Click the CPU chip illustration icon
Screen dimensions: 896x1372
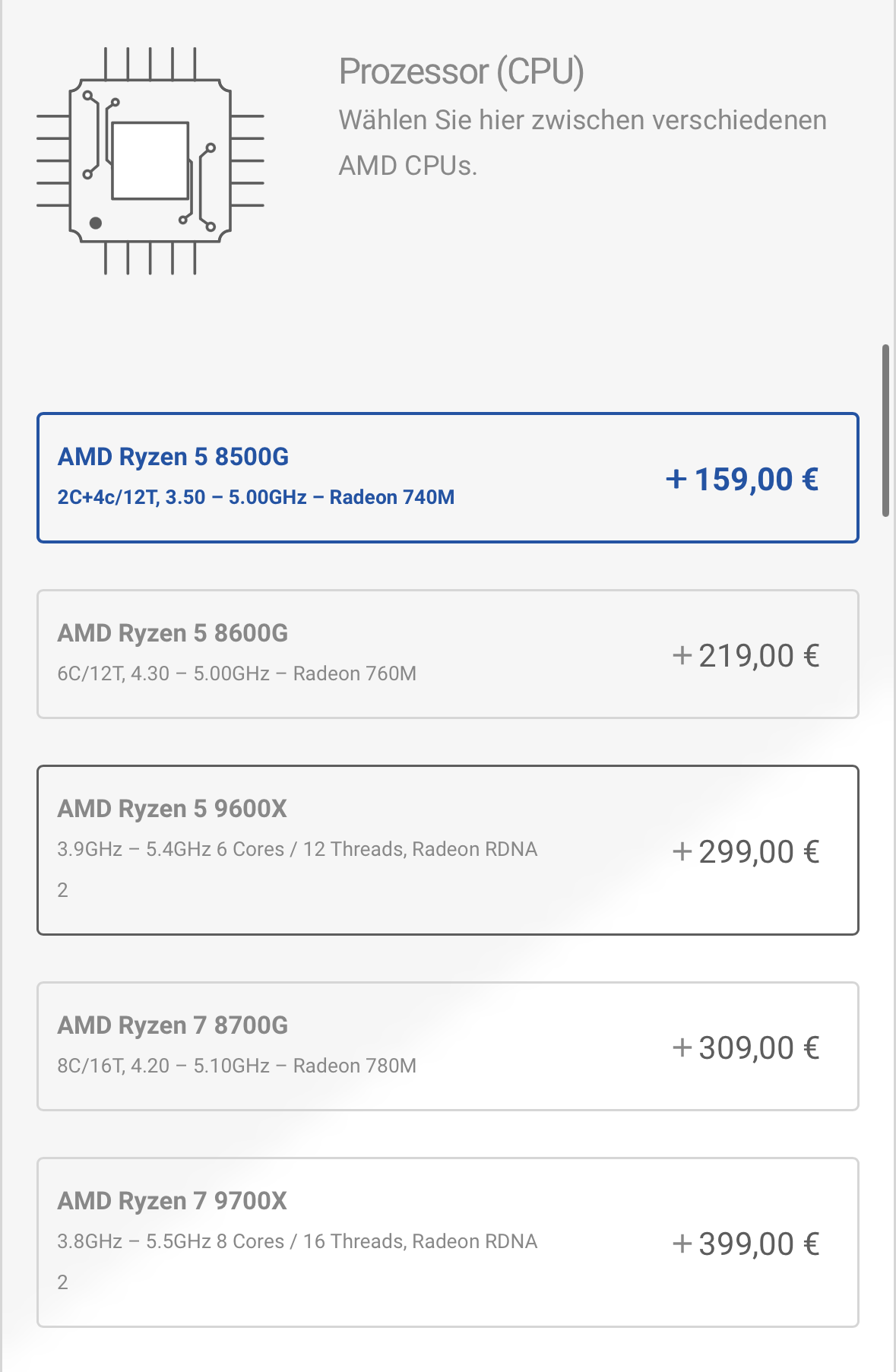pyautogui.click(x=150, y=160)
